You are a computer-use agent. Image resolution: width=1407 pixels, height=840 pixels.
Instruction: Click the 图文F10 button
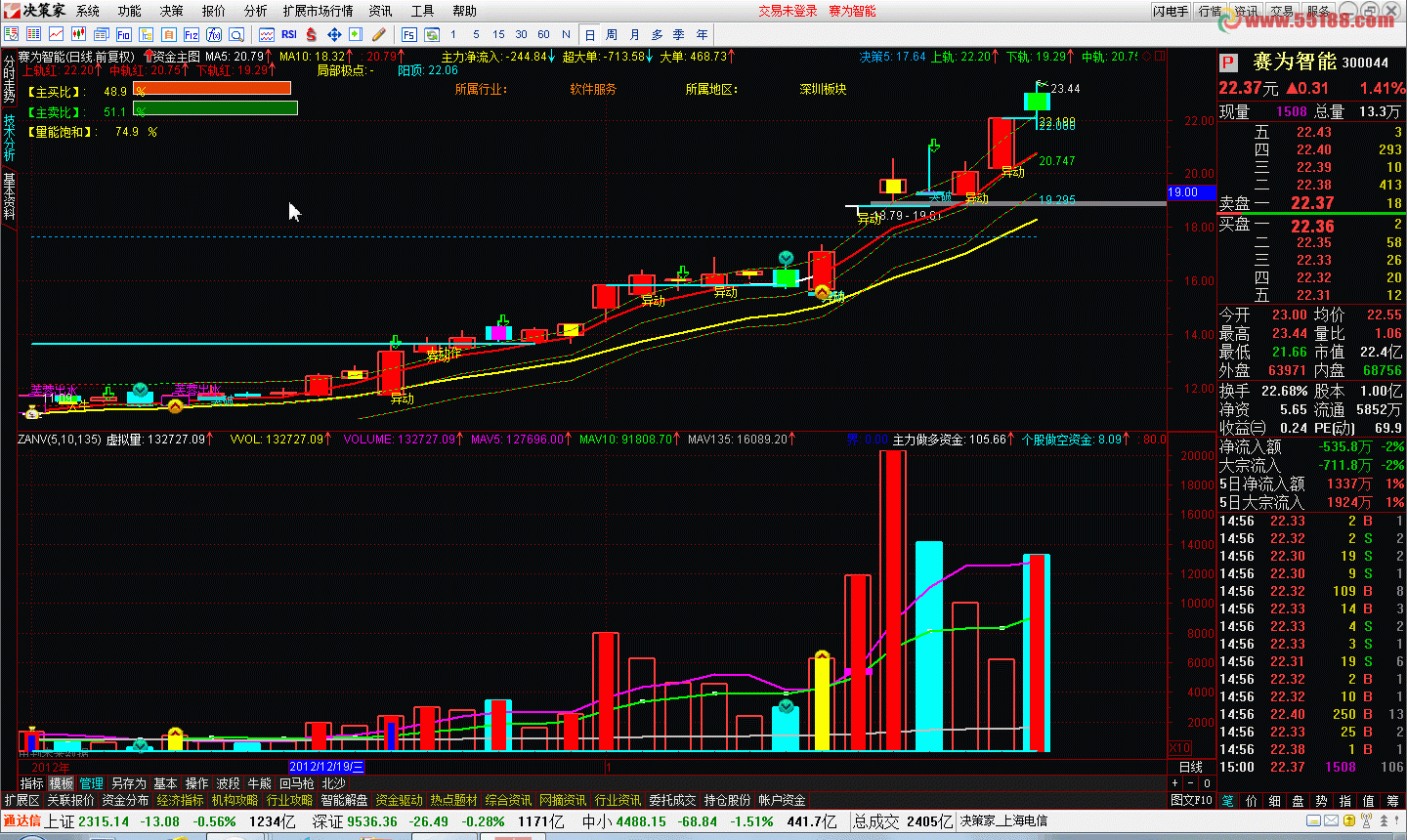1191,800
